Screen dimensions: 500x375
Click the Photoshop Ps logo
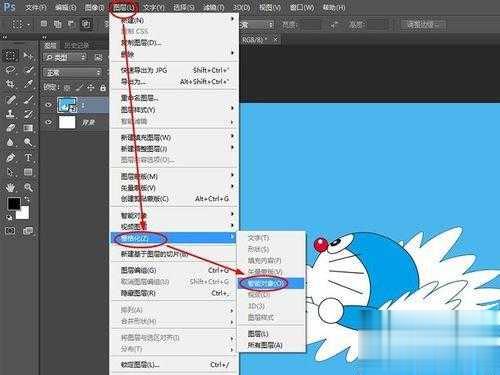9,6
